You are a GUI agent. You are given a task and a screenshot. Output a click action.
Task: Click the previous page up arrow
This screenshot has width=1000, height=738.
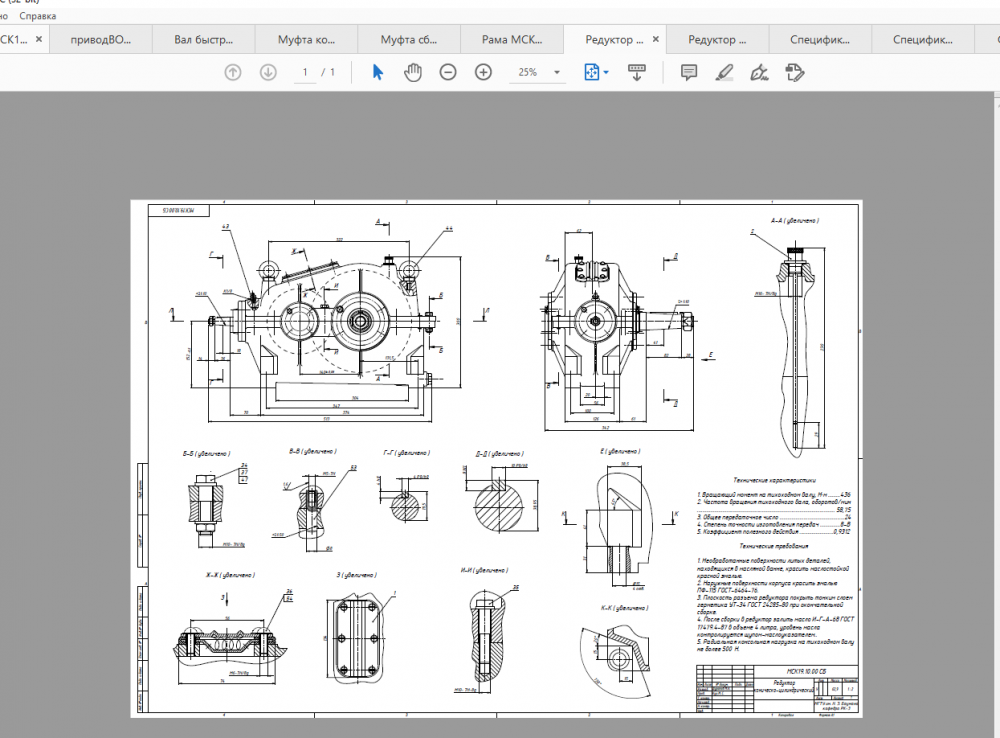tap(233, 72)
